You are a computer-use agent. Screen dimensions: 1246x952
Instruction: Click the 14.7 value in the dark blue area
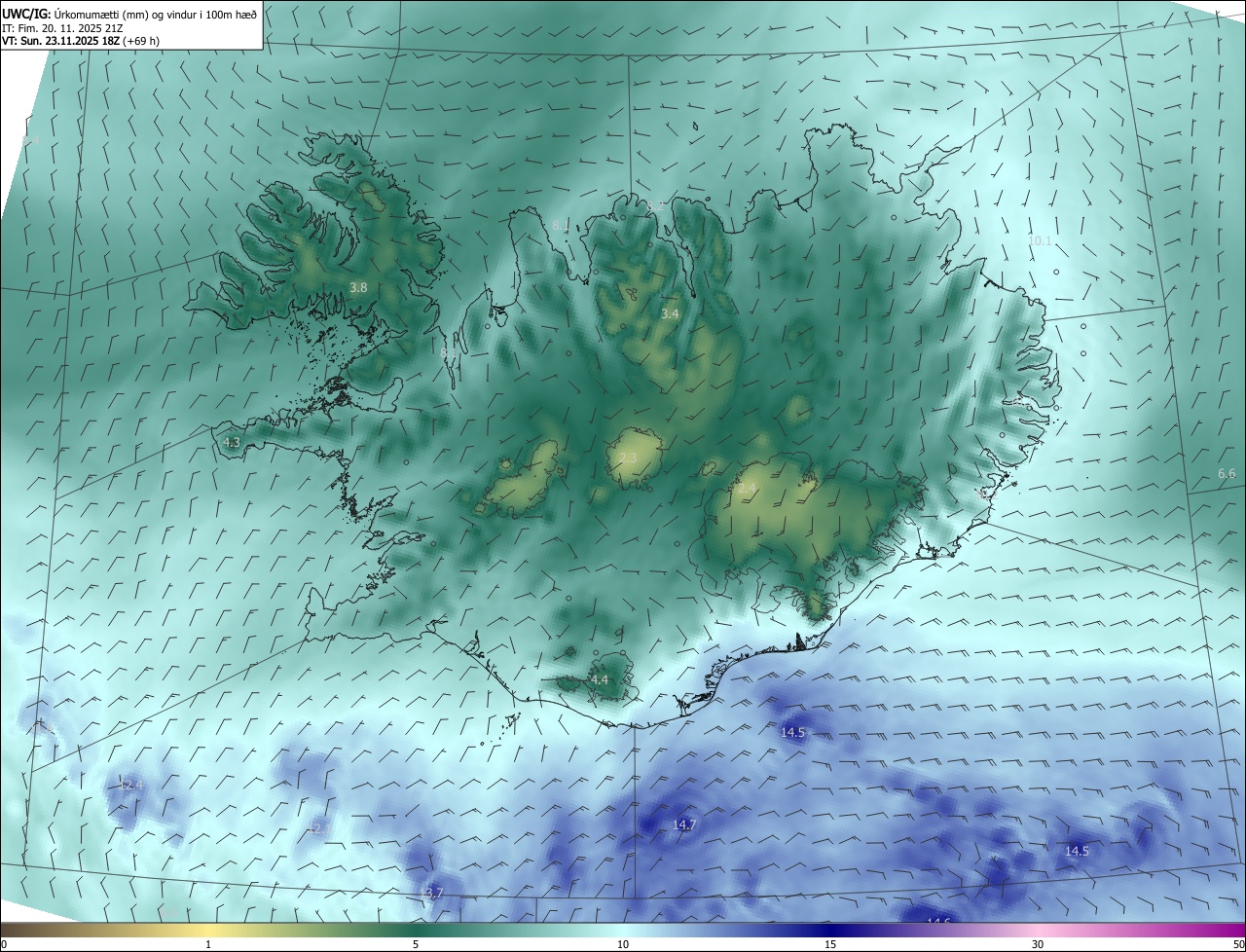point(684,824)
